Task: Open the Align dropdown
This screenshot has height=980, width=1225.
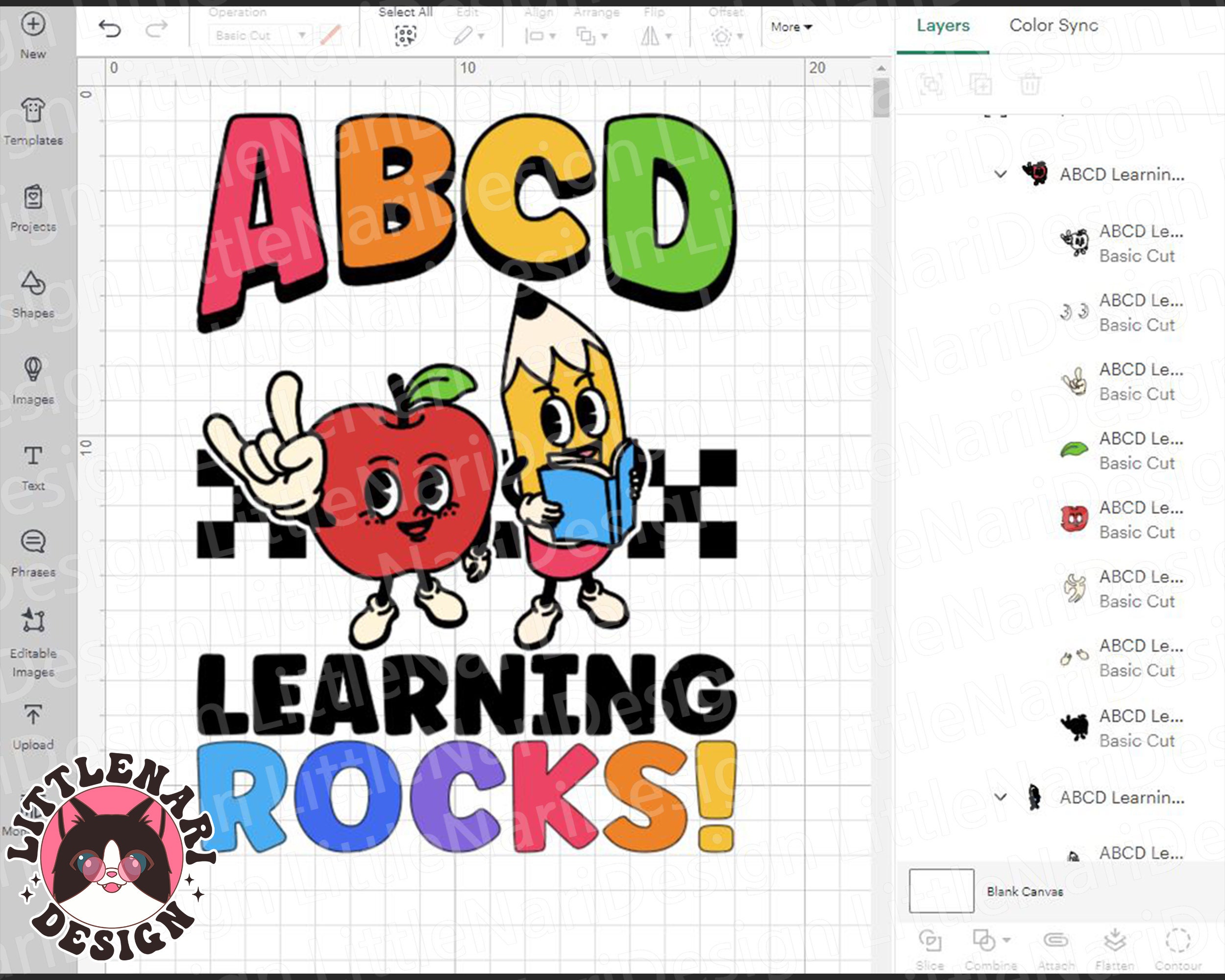Action: coord(540,36)
